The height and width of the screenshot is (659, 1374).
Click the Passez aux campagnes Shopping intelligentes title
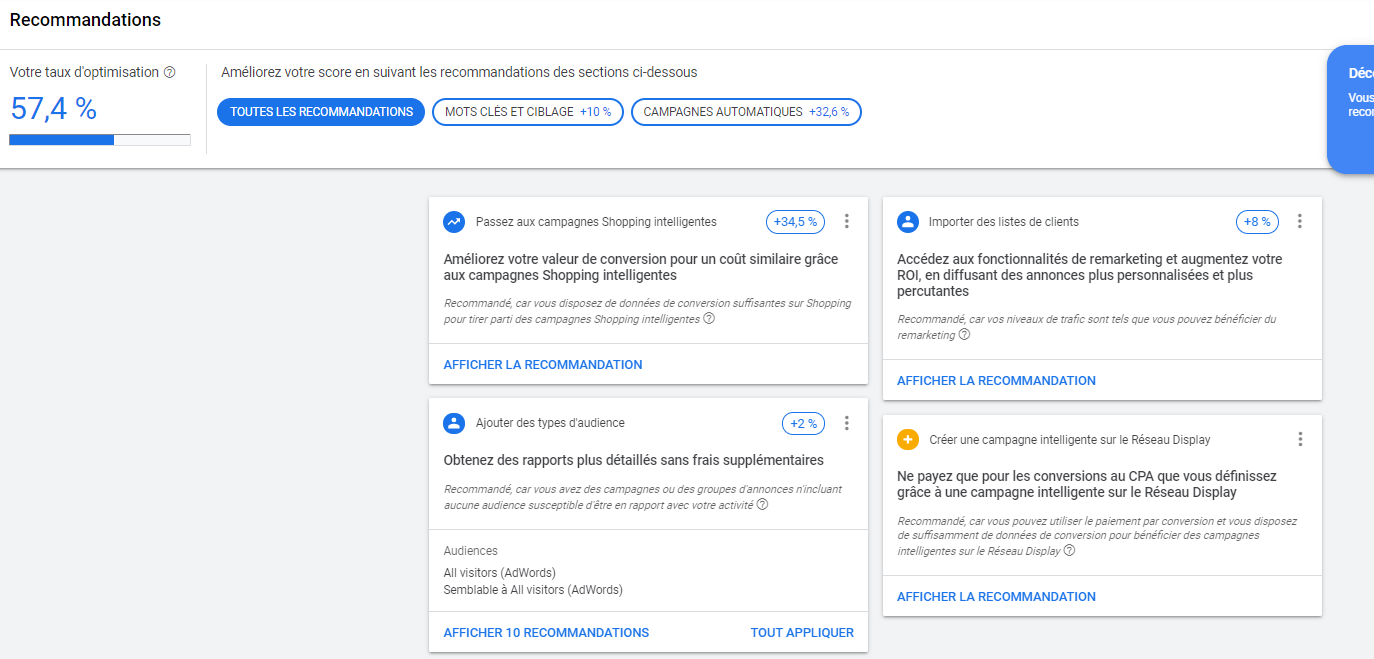(596, 222)
